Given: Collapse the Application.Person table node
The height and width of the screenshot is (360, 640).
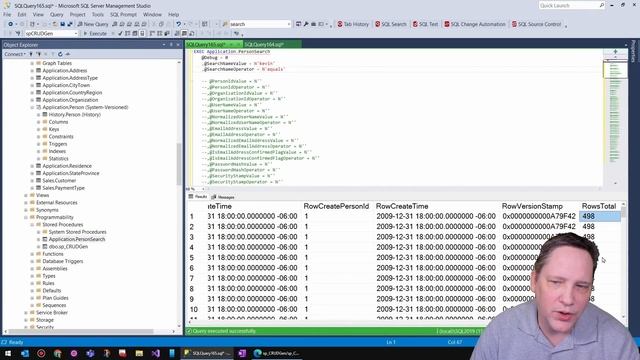Looking at the screenshot, I should 32,107.
